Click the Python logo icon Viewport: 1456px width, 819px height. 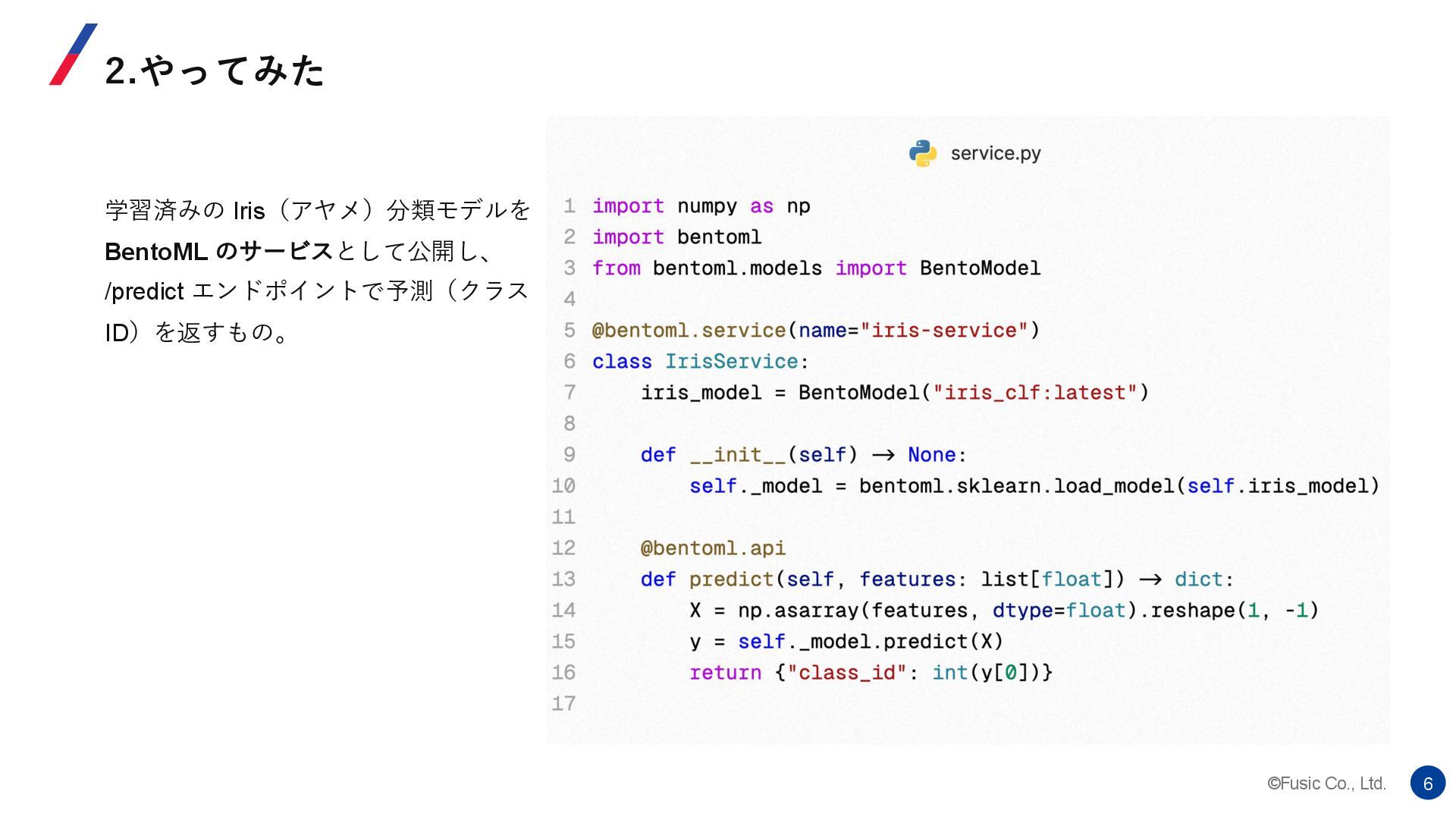click(922, 153)
